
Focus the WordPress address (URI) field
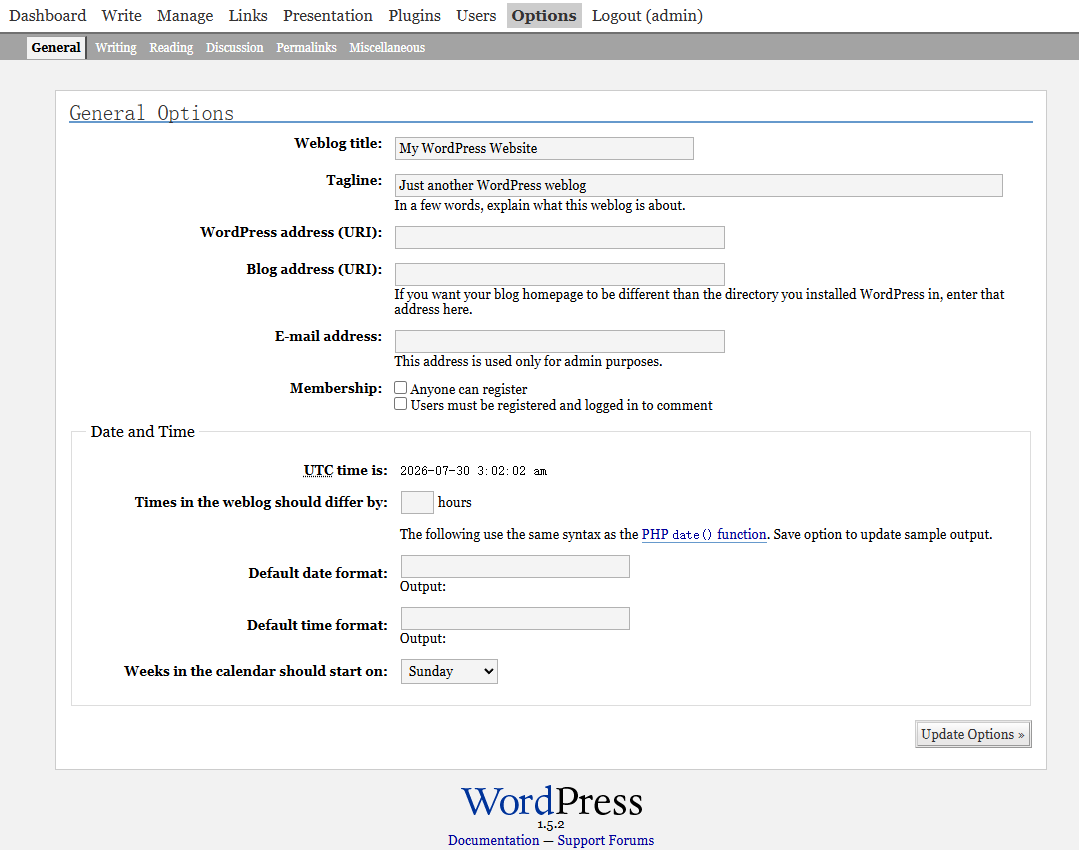coord(559,237)
